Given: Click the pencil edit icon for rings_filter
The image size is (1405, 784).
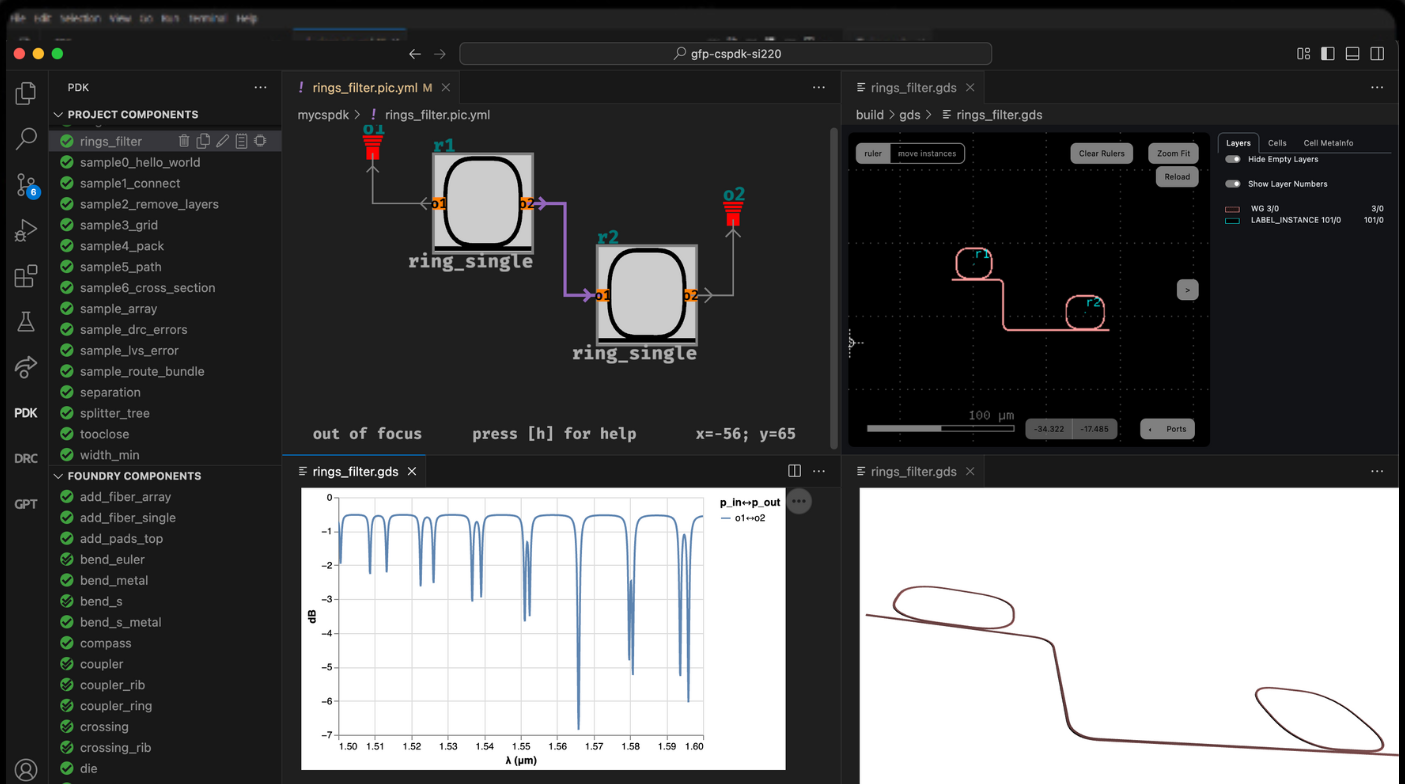Looking at the screenshot, I should tap(222, 141).
